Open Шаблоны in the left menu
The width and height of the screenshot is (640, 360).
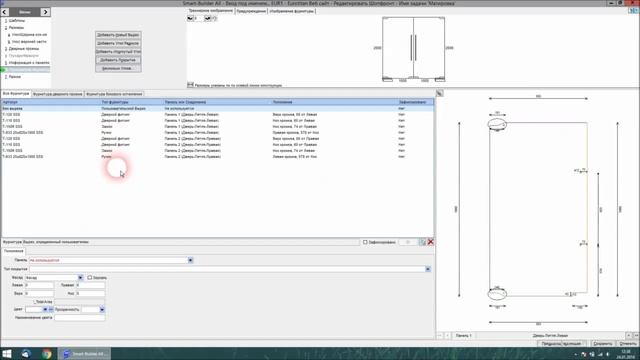coord(17,20)
